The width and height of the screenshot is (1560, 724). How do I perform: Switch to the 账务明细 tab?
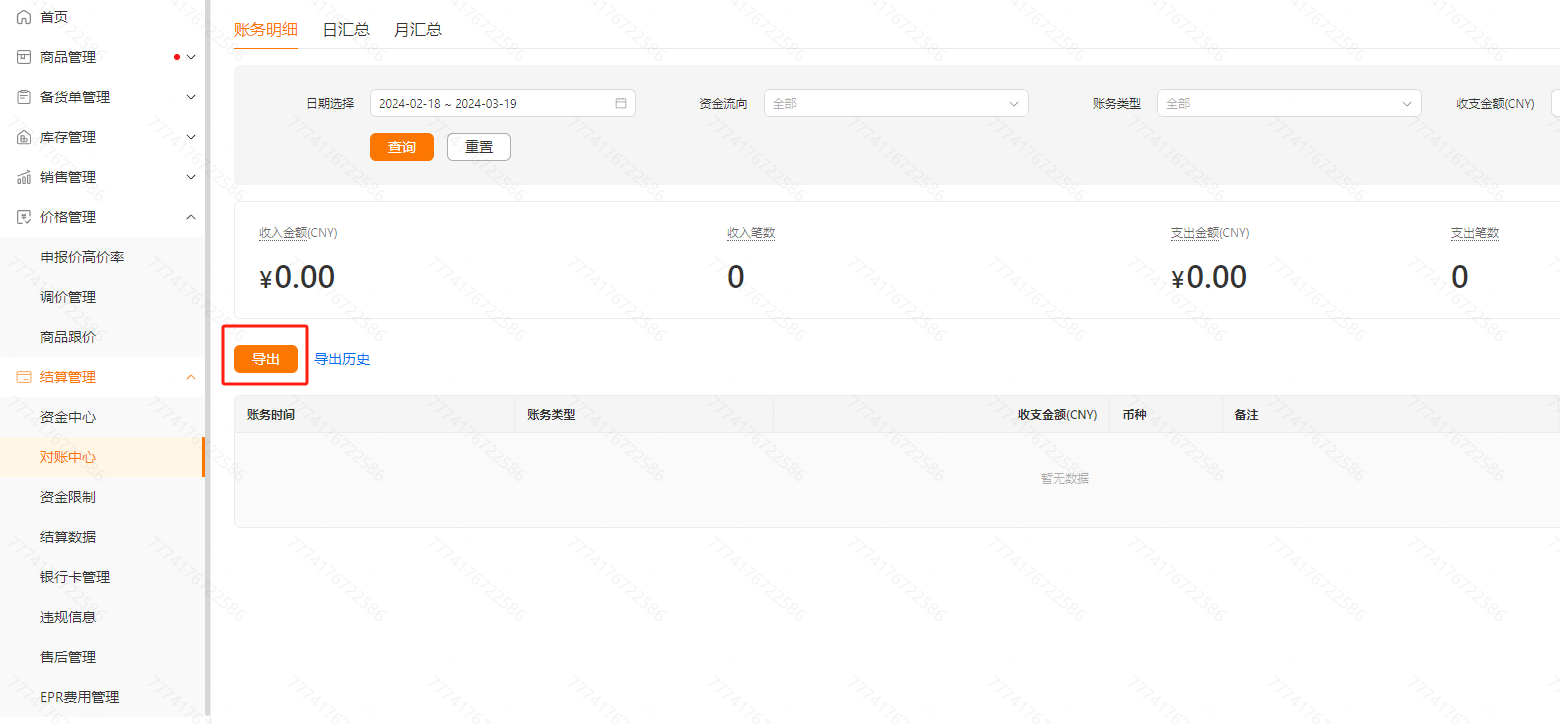tap(266, 29)
